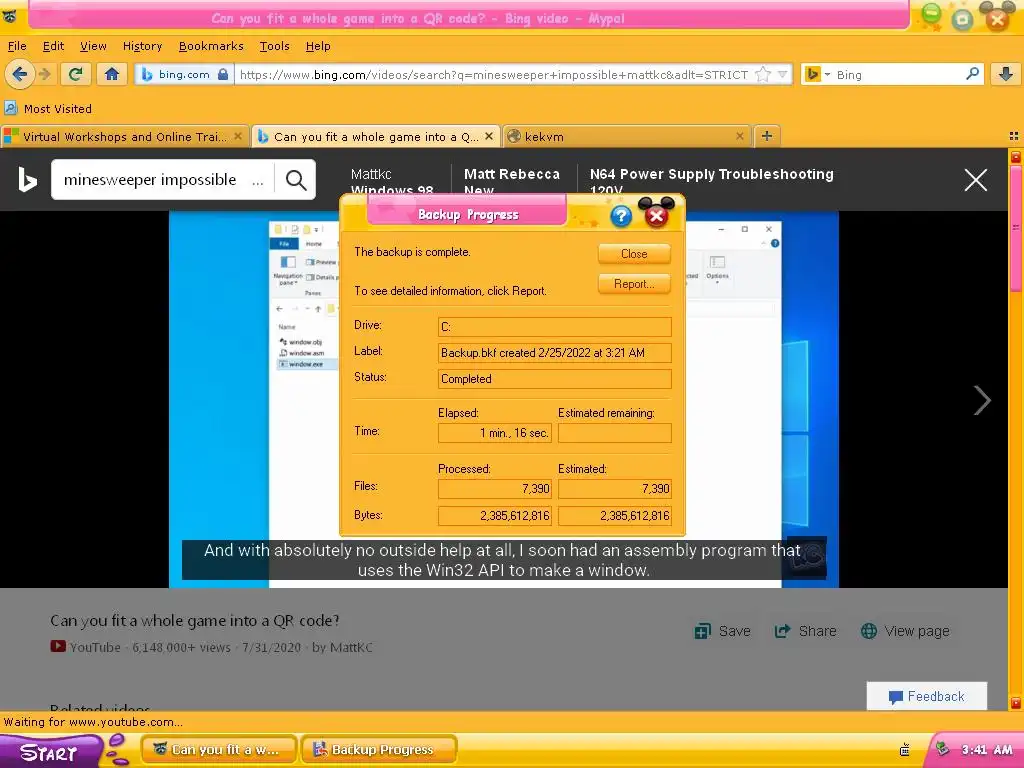Switch to the kekvm tab
This screenshot has height=768, width=1024.
(x=627, y=136)
